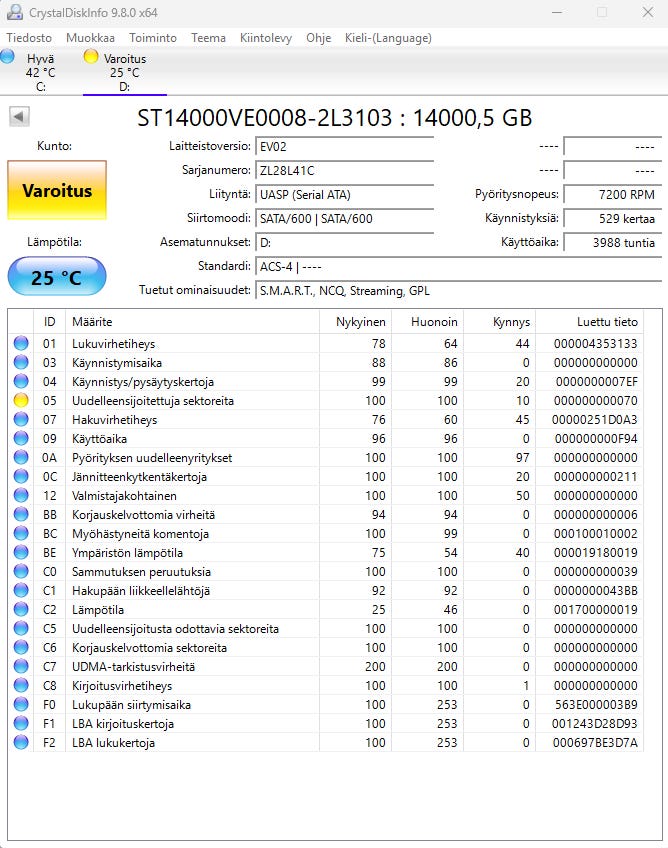Click the yellow Varoitus health status button
The height and width of the screenshot is (848, 668).
point(57,190)
